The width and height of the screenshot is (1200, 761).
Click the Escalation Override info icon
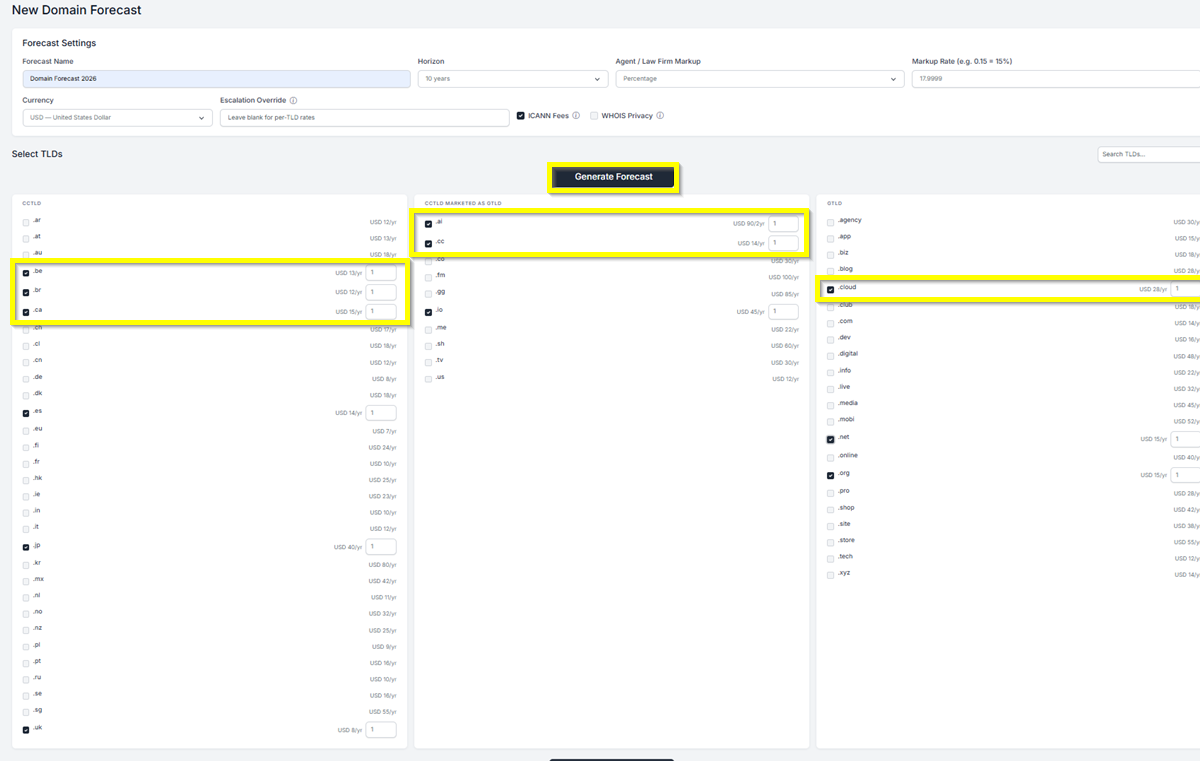coord(293,101)
